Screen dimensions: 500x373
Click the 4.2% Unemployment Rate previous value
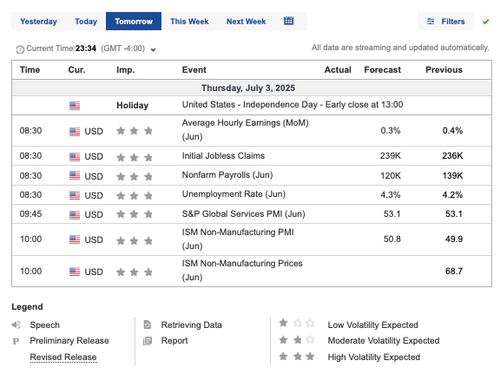pyautogui.click(x=452, y=195)
